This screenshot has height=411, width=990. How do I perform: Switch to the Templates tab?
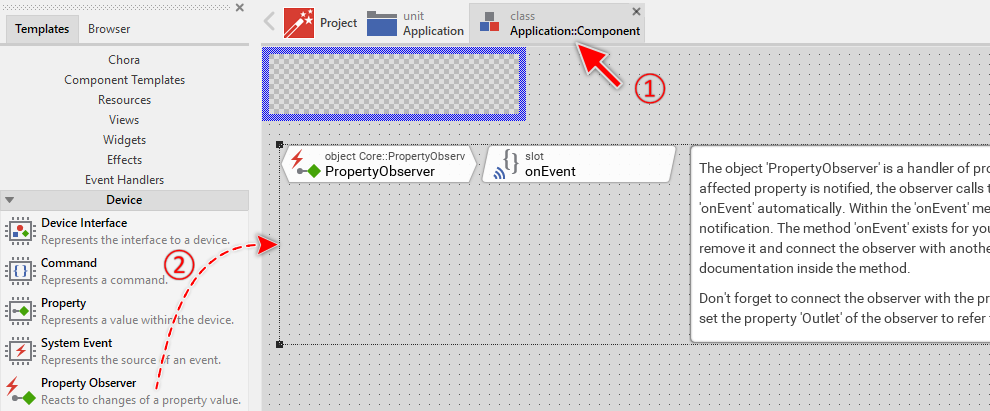point(42,29)
